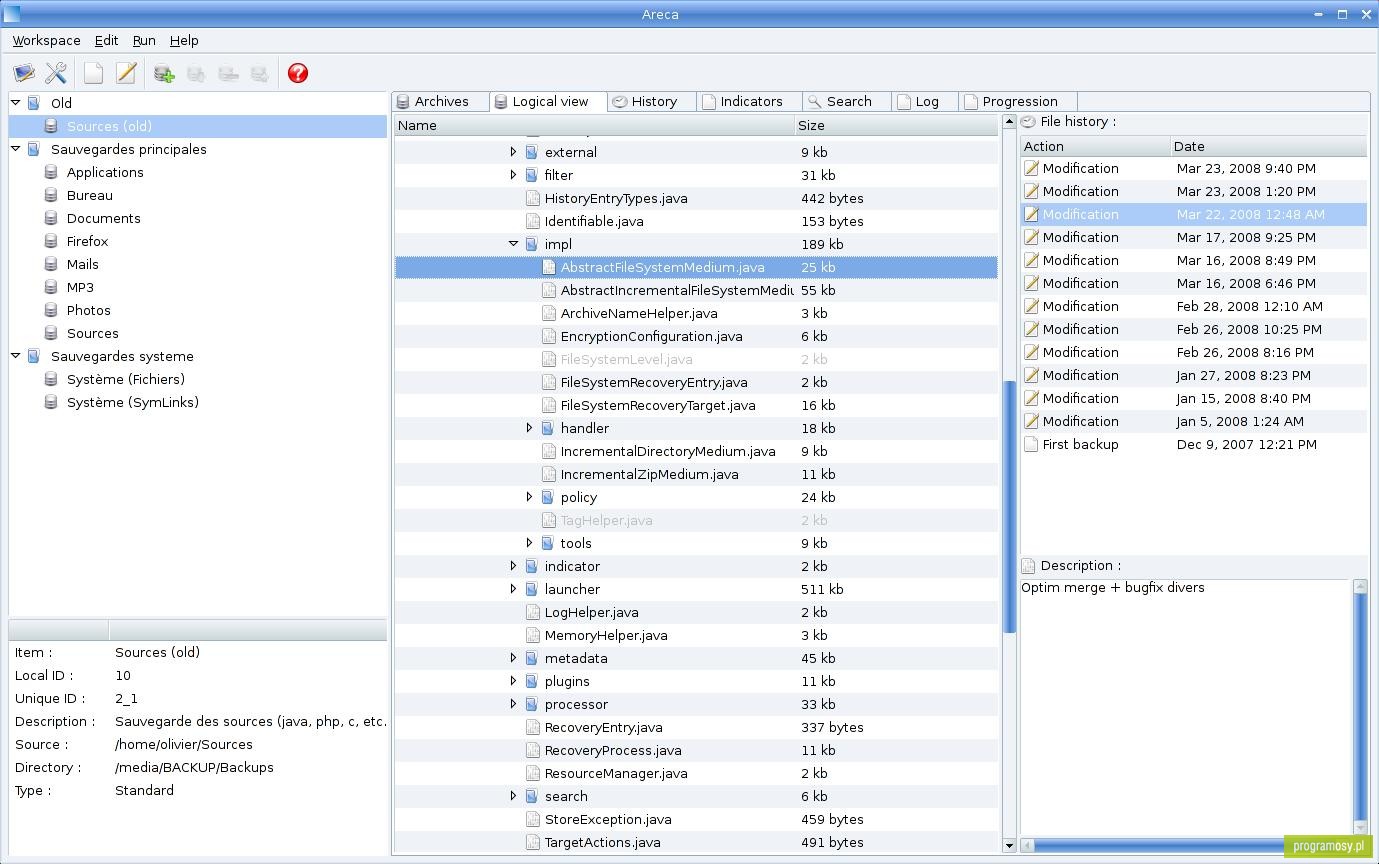Open preferences with the wrench tools icon

[56, 73]
